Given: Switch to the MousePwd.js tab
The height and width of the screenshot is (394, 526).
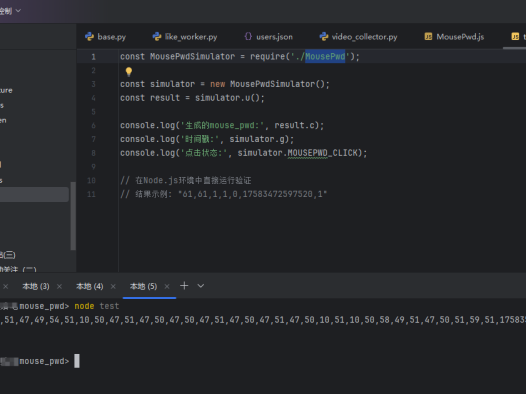Looking at the screenshot, I should tap(455, 37).
